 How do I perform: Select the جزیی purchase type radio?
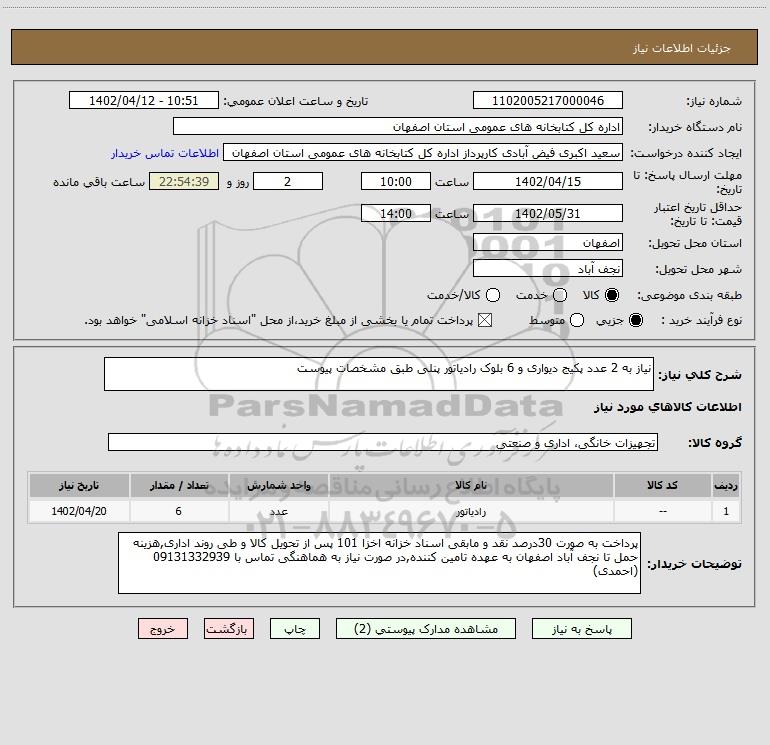point(635,320)
